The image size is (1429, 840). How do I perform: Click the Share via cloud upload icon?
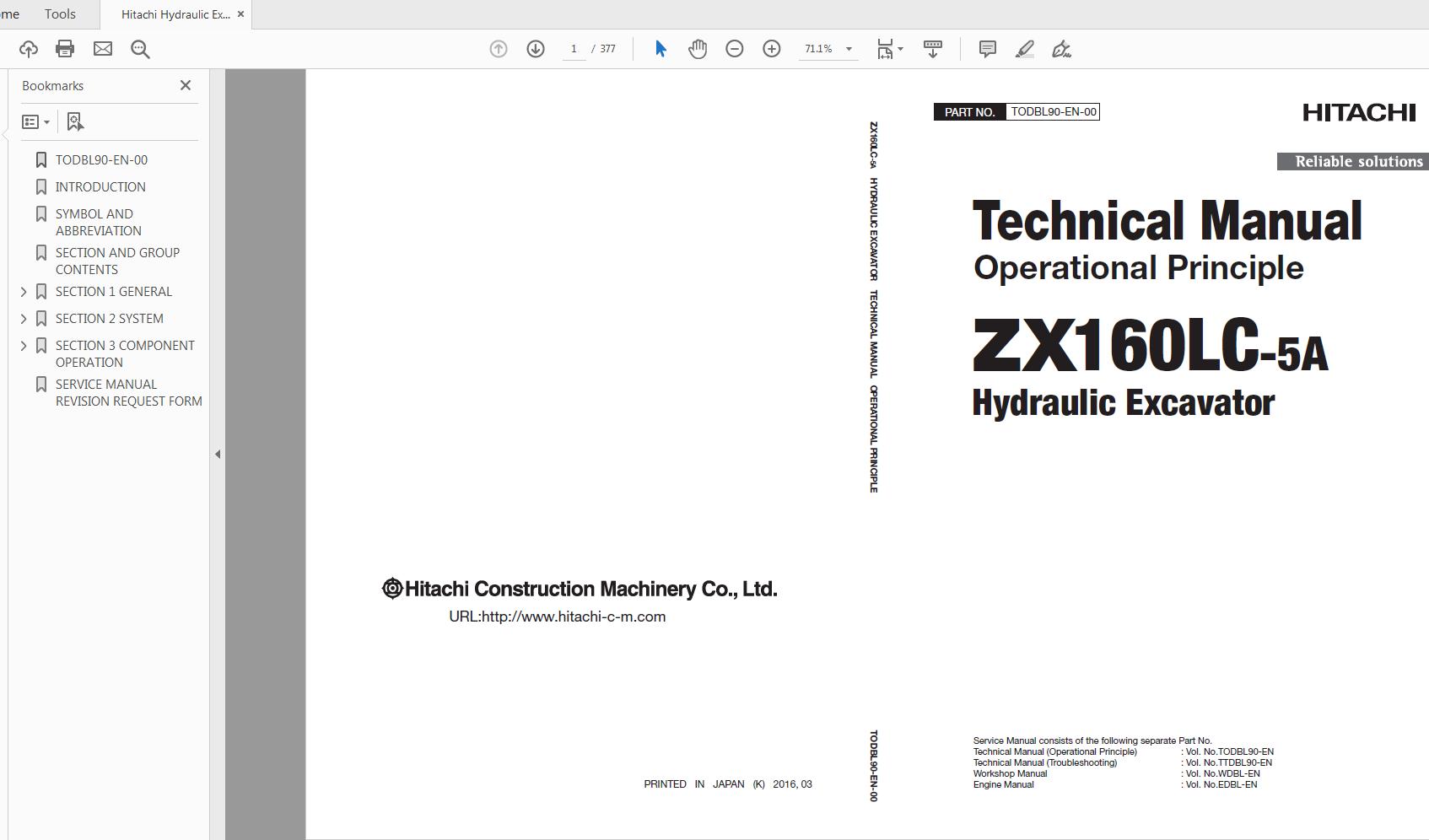28,49
